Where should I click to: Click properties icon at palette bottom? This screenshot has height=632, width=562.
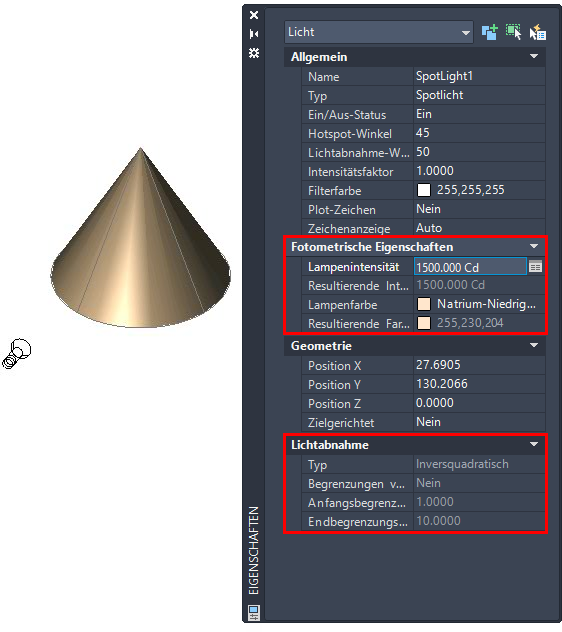[254, 613]
